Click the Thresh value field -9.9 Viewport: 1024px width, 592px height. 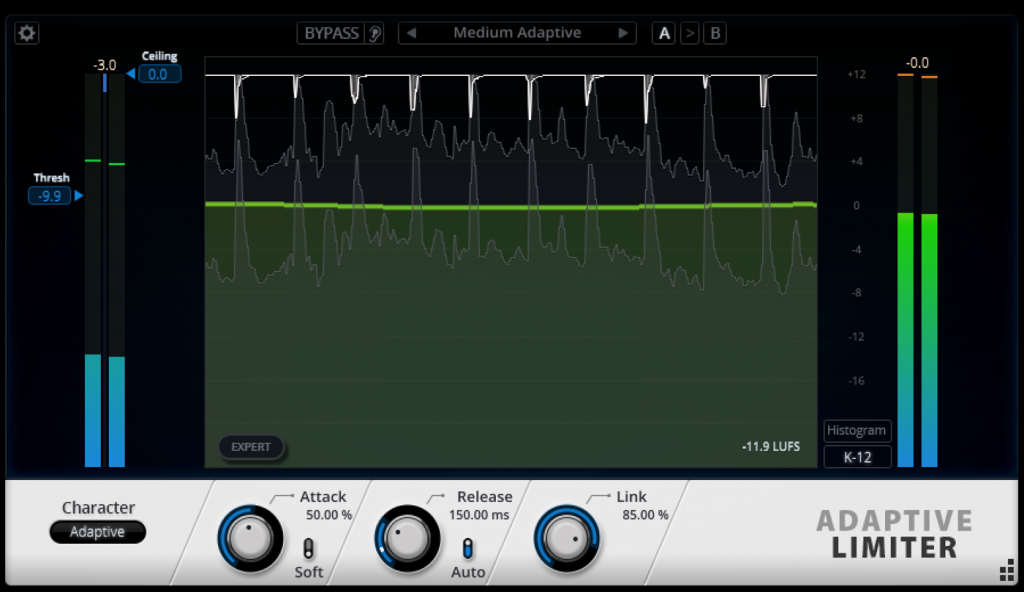(x=50, y=195)
